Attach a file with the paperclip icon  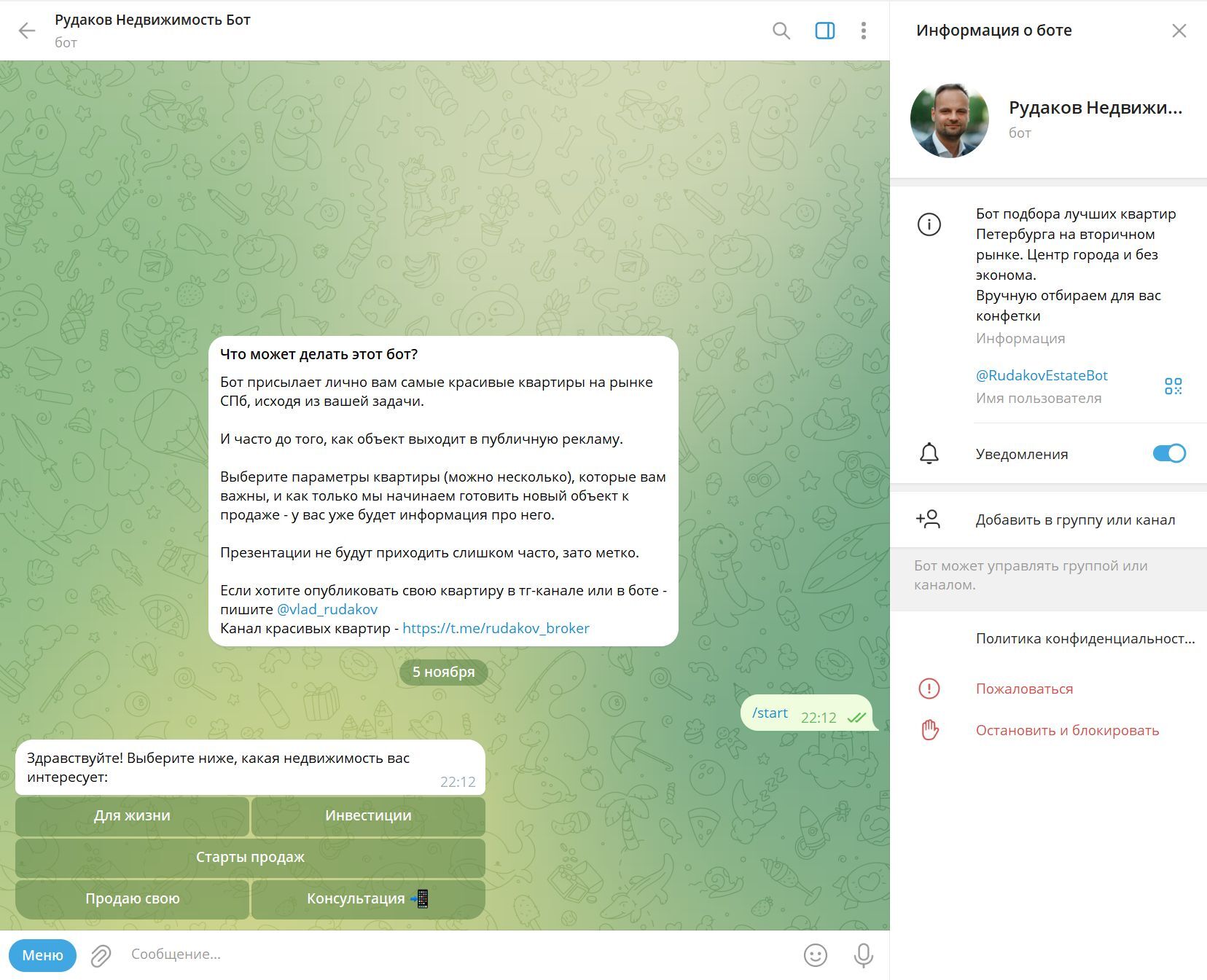pyautogui.click(x=101, y=955)
